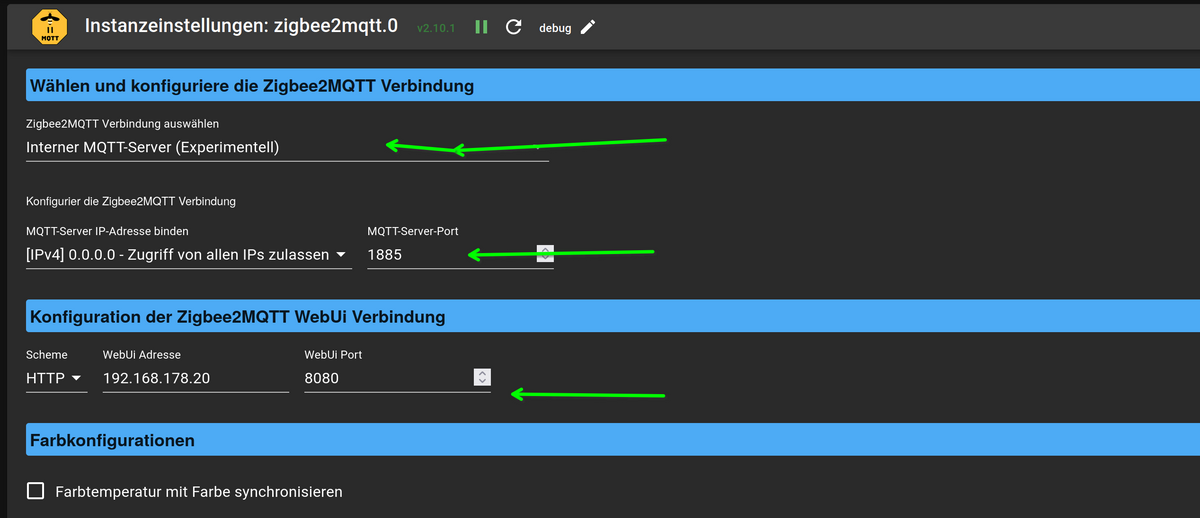Image resolution: width=1200 pixels, height=518 pixels.
Task: Pause the zigbee2mqtt.0 instance
Action: coord(481,27)
